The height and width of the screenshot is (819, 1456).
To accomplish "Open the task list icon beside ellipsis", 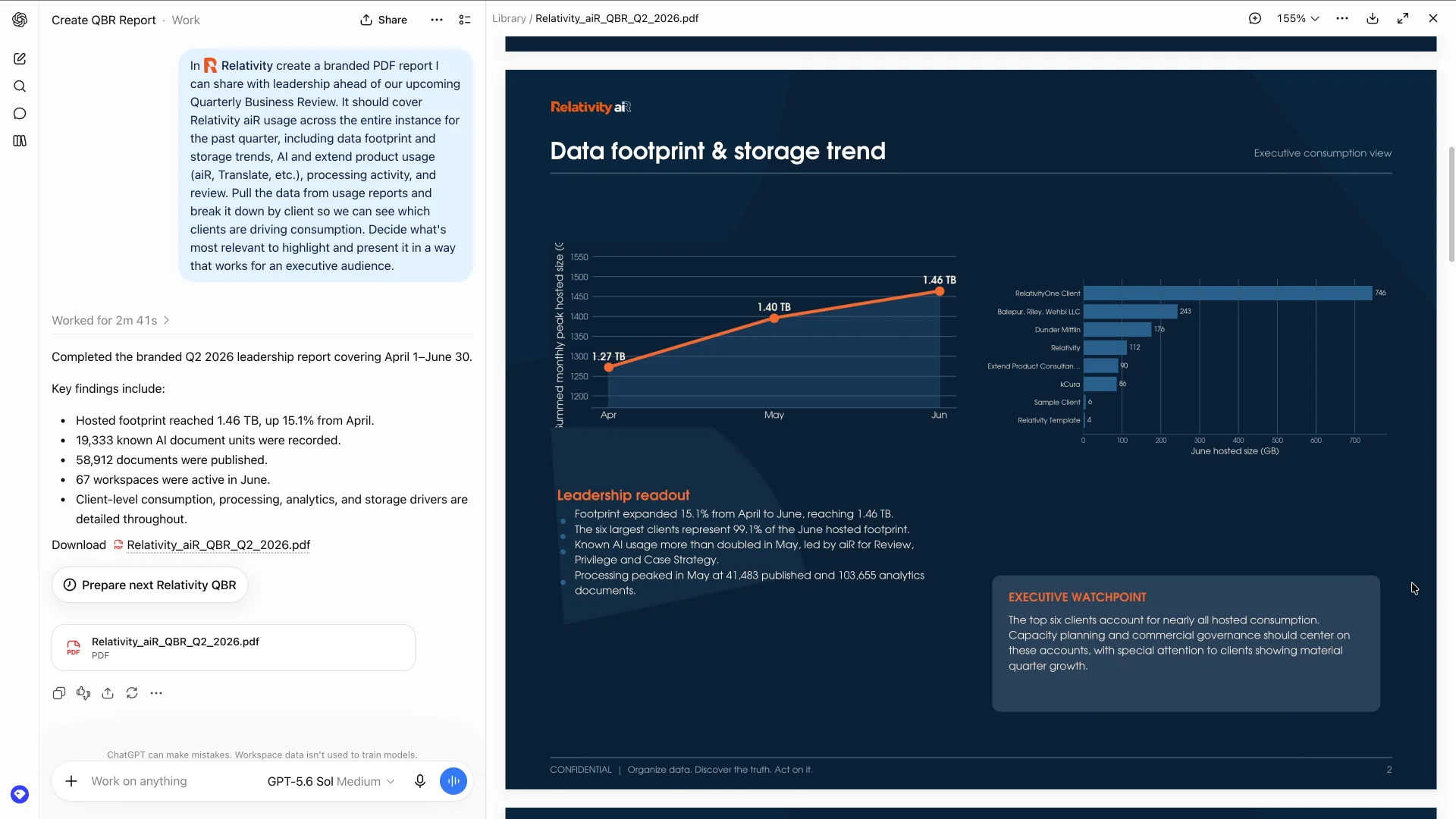I will 465,20.
